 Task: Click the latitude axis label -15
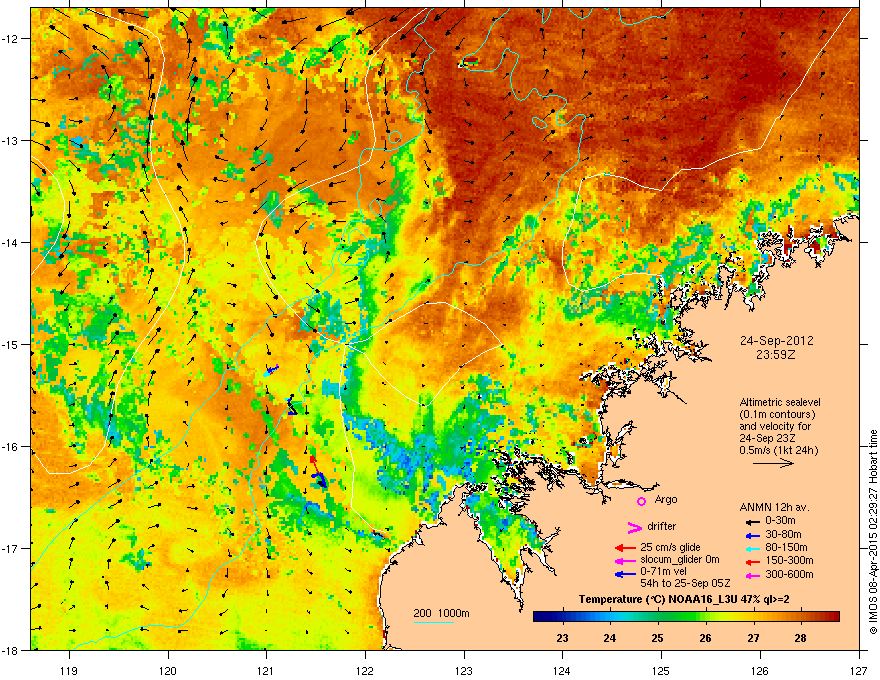(10, 344)
